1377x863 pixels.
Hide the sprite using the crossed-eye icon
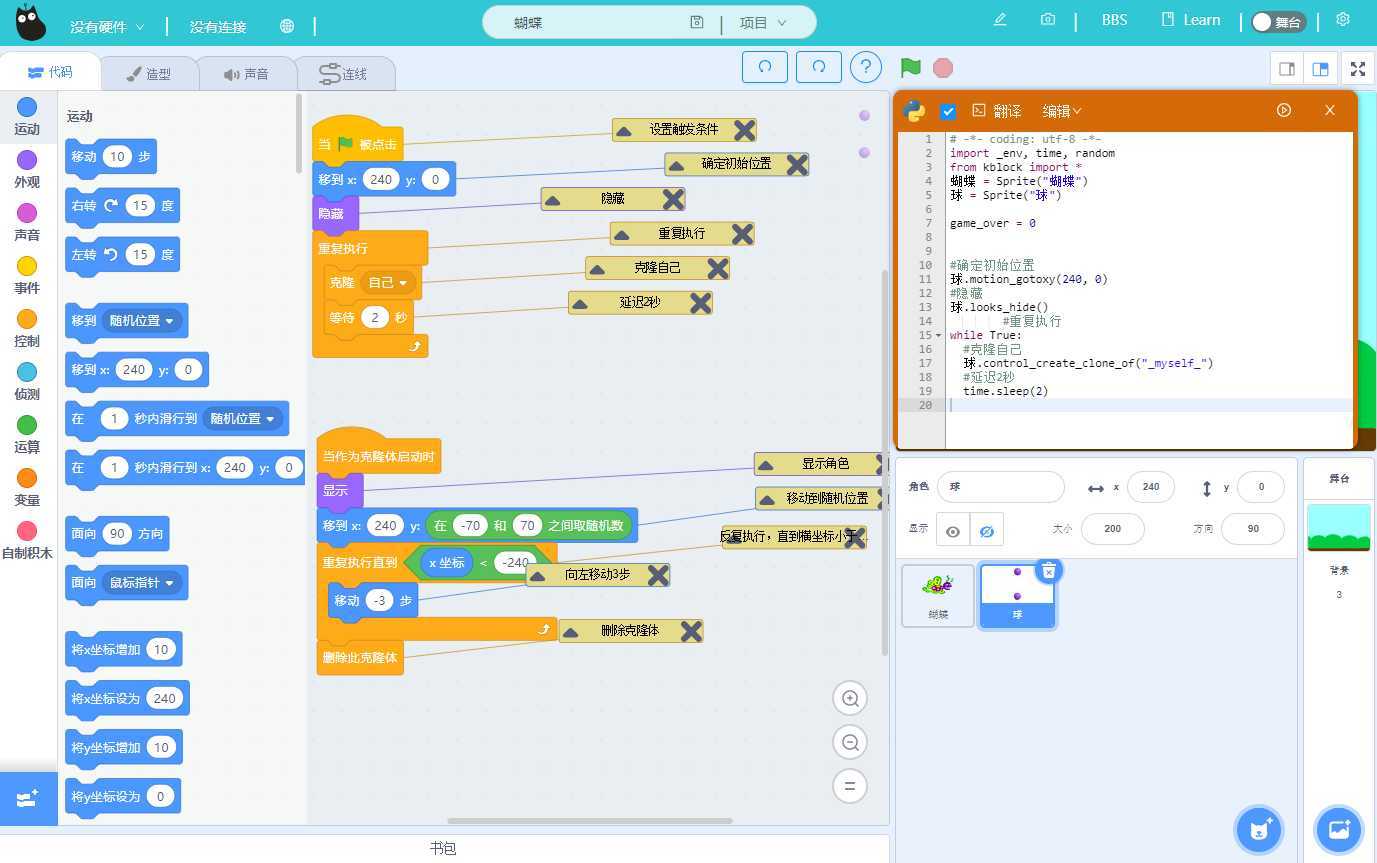point(987,531)
